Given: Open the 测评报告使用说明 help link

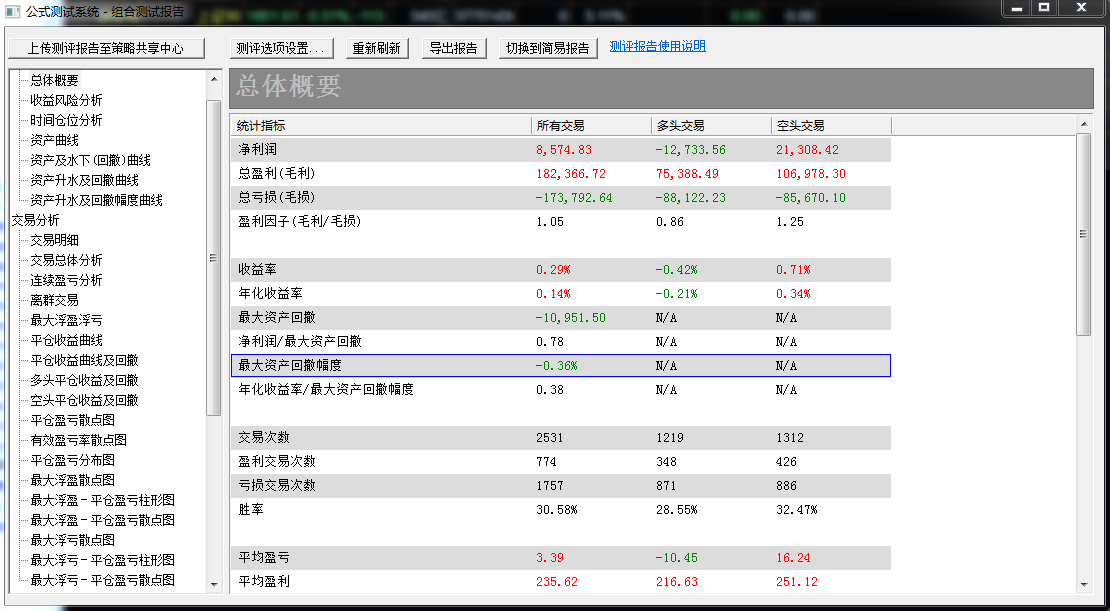Looking at the screenshot, I should coord(657,46).
